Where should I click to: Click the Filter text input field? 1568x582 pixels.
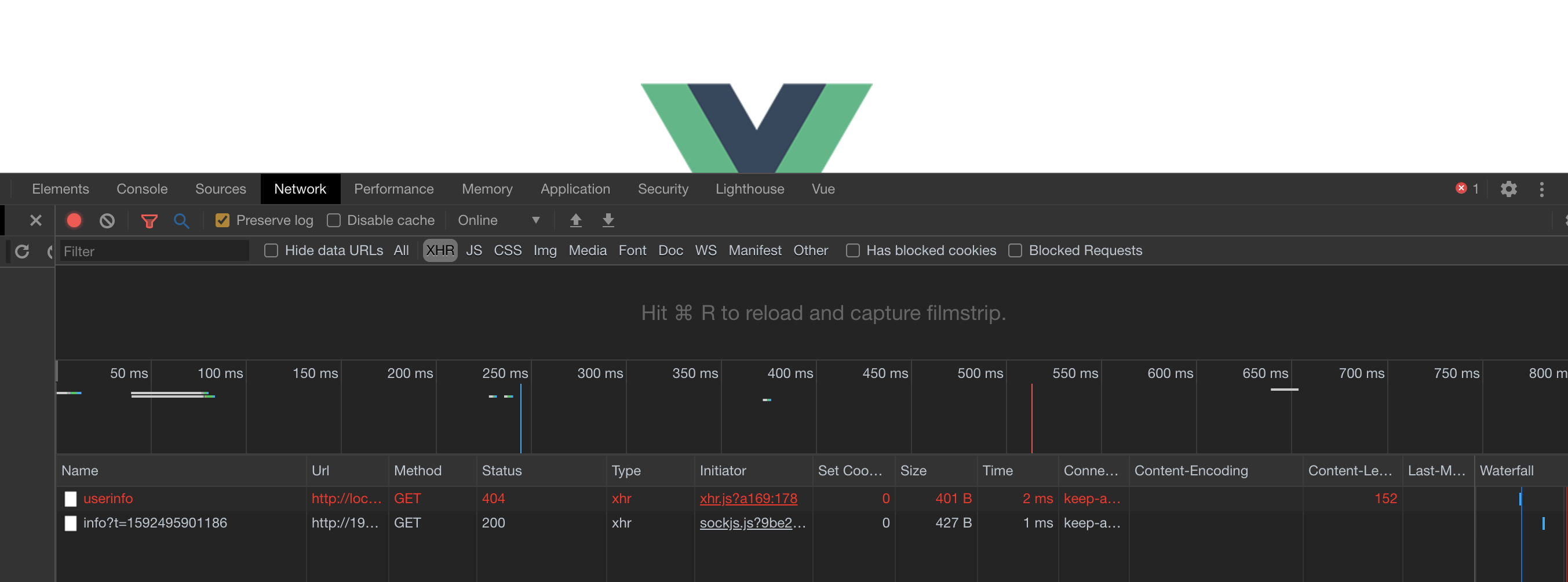point(155,252)
